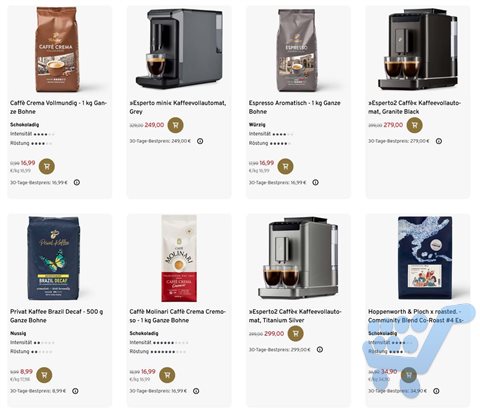Open the Caffè Crema Vollmundig product title
This screenshot has height=412, width=480.
58,107
